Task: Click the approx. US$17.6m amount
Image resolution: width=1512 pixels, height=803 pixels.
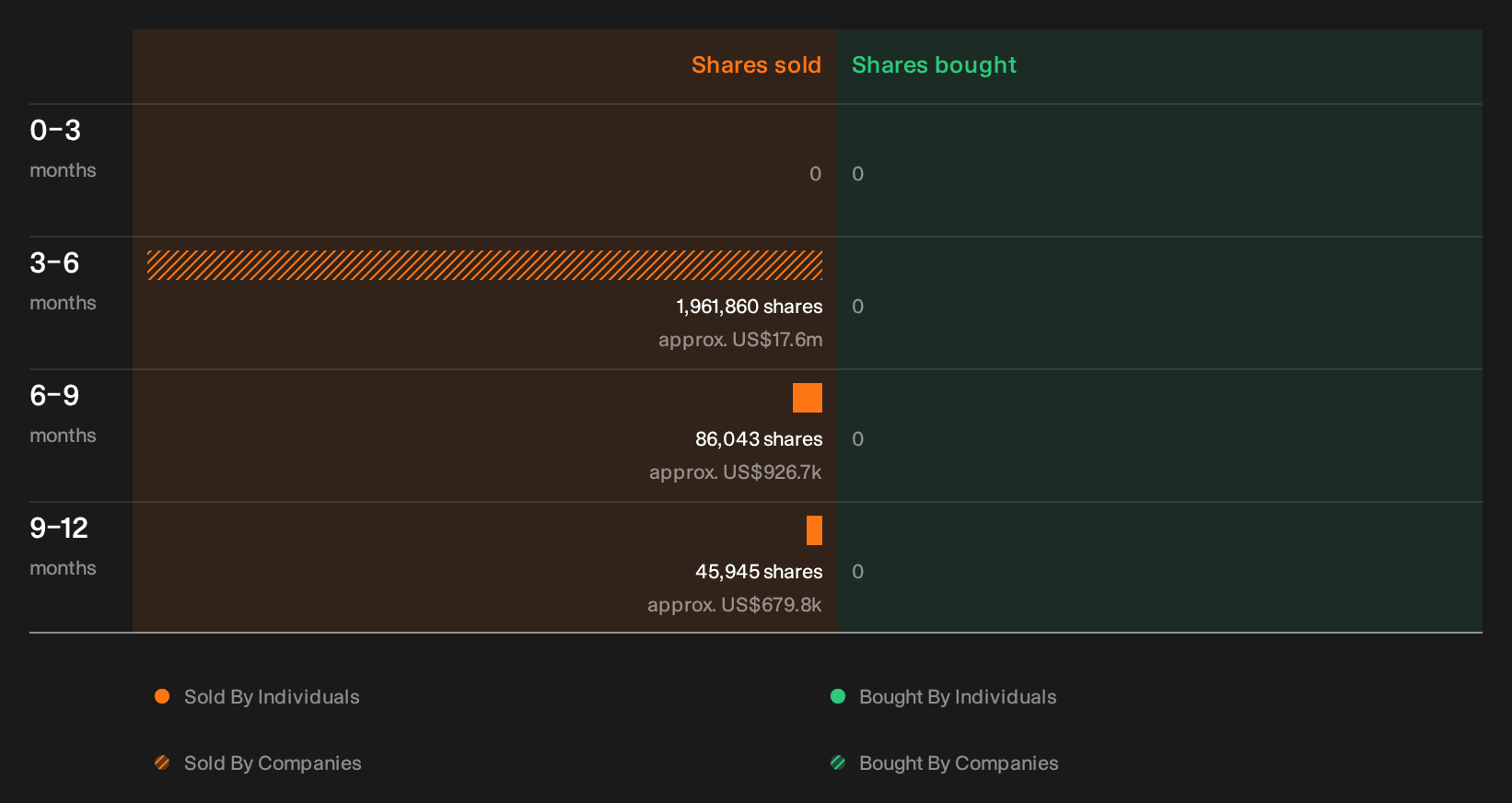Action: click(740, 340)
